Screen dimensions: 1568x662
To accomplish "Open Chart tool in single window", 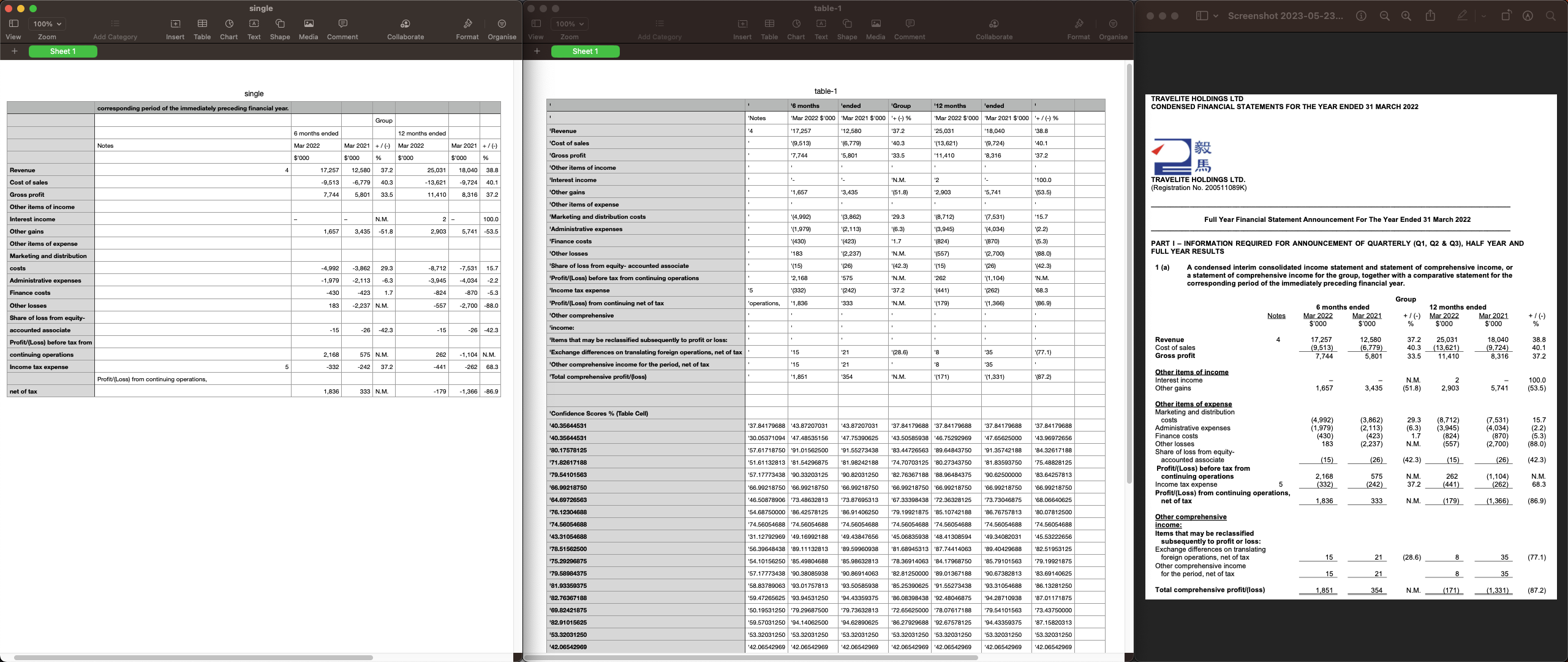I will pyautogui.click(x=228, y=24).
